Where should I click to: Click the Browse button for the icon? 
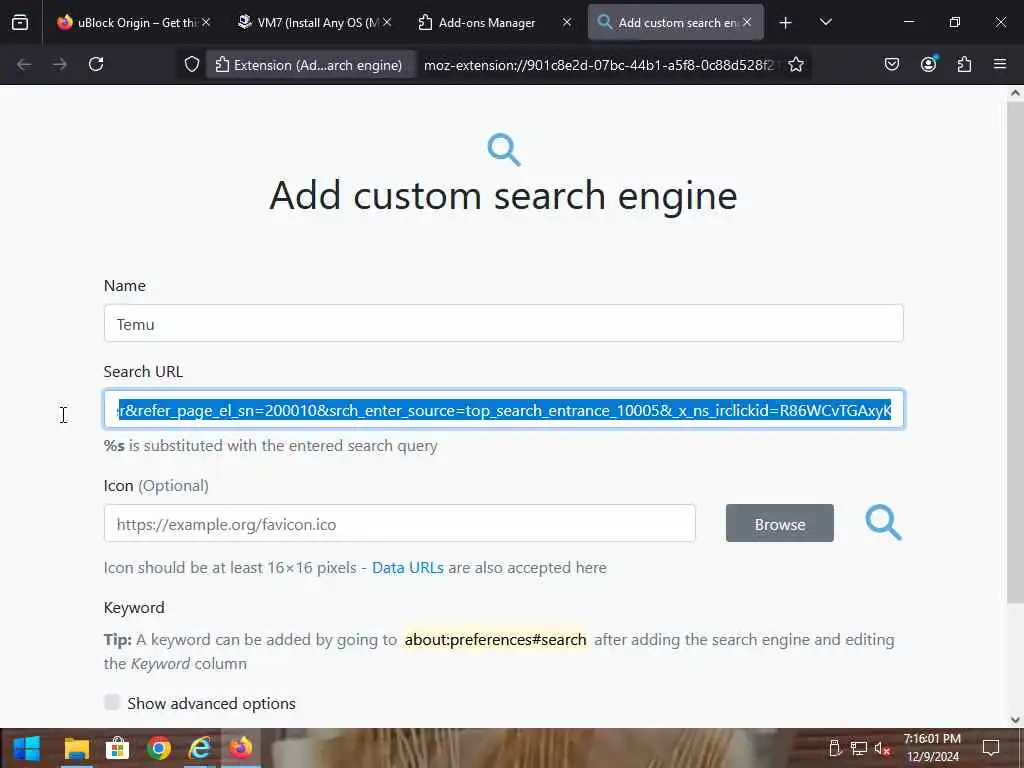[x=780, y=524]
